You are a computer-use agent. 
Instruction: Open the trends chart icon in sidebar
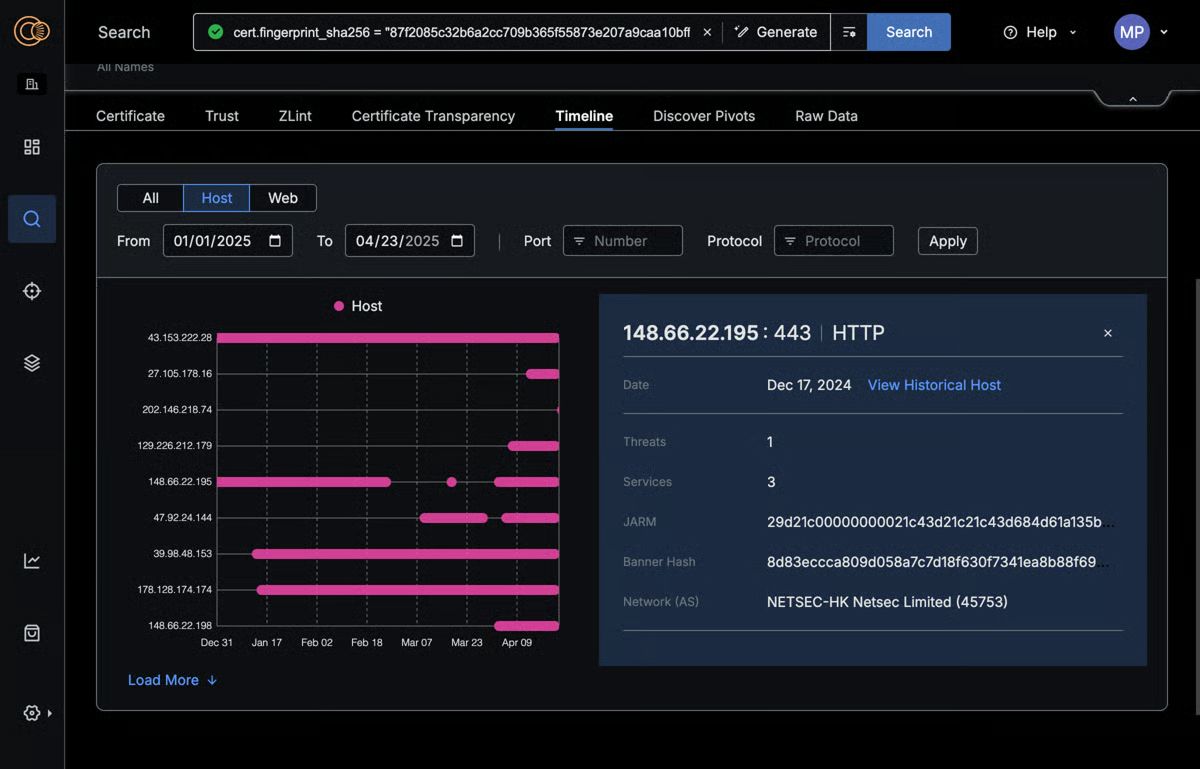(31, 561)
